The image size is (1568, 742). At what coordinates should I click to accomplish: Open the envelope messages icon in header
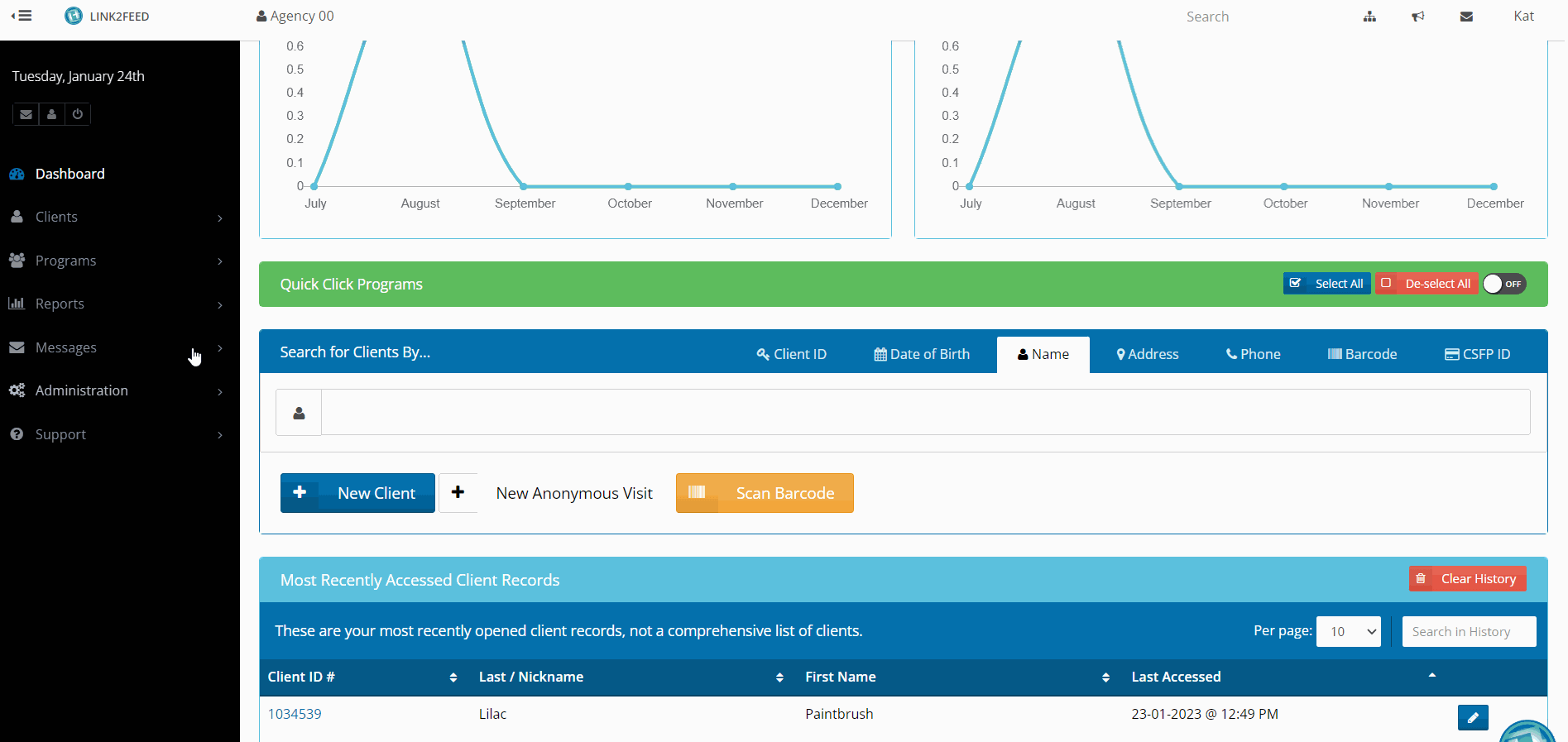[x=1466, y=17]
